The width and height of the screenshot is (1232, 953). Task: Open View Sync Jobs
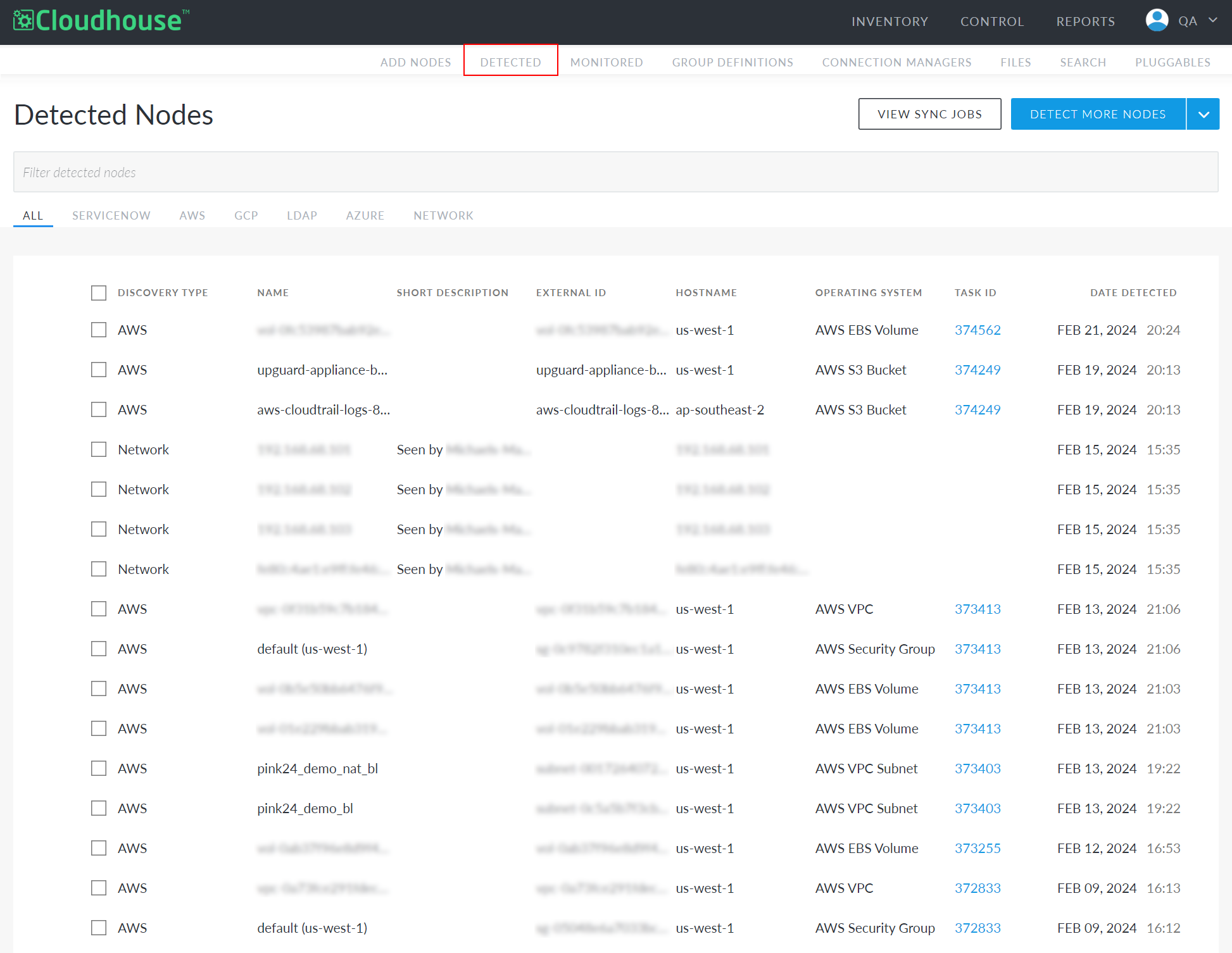coord(929,114)
